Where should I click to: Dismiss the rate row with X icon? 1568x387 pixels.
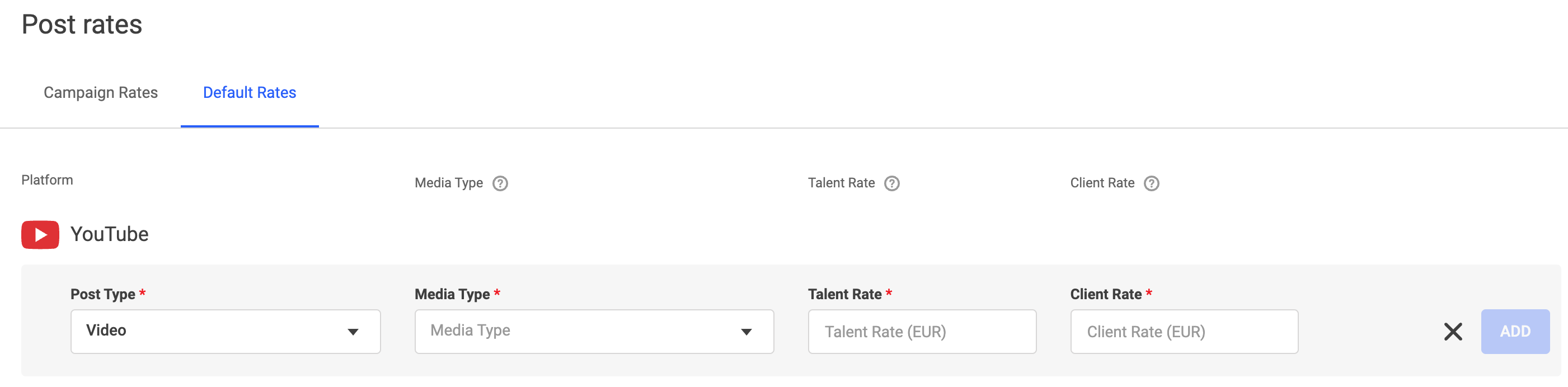pyautogui.click(x=1453, y=332)
